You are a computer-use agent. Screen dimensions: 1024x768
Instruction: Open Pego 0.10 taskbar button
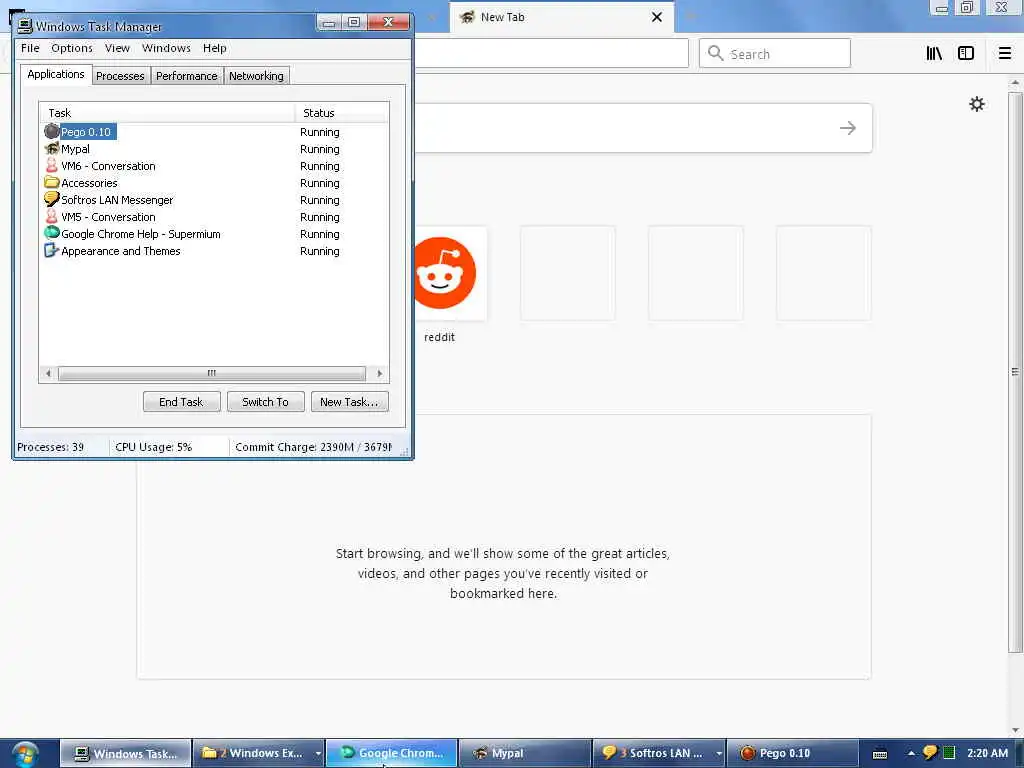pos(792,754)
